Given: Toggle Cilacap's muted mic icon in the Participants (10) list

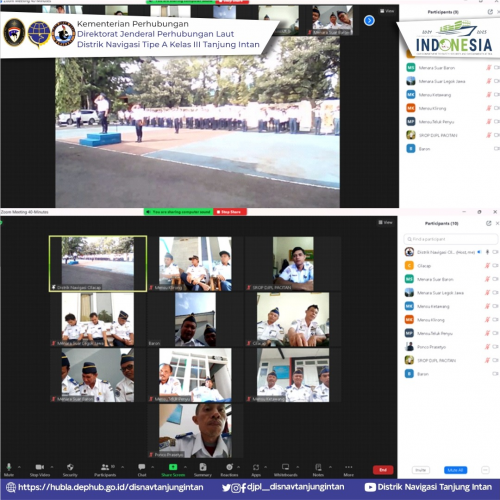Looking at the screenshot, I should 487,266.
